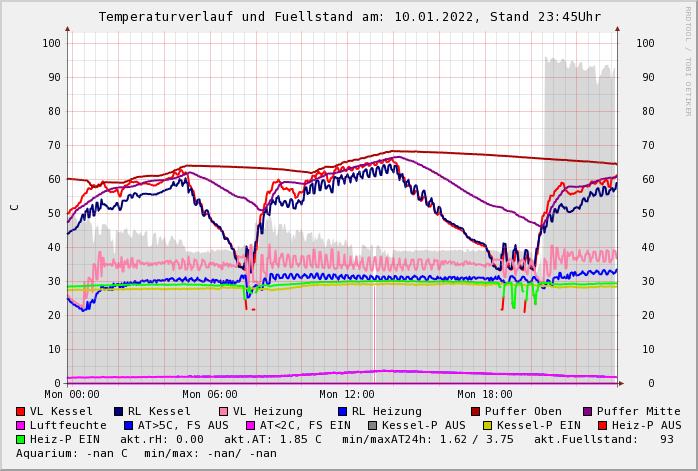The width and height of the screenshot is (698, 471).
Task: Click the Mon 12:00 time axis label
Action: pos(347,395)
